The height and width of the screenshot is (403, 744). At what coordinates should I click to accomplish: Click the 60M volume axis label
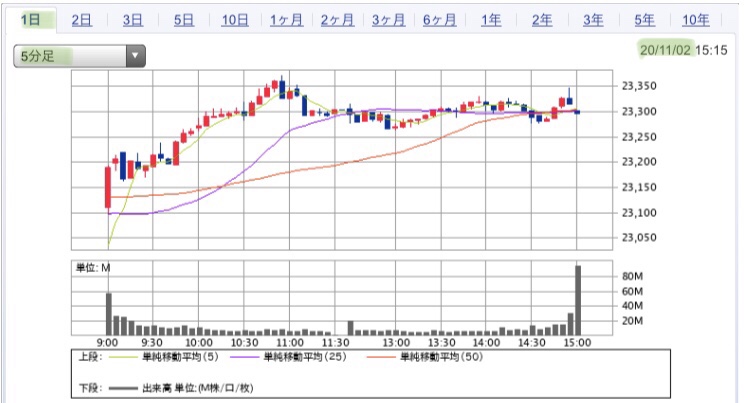[x=632, y=291]
